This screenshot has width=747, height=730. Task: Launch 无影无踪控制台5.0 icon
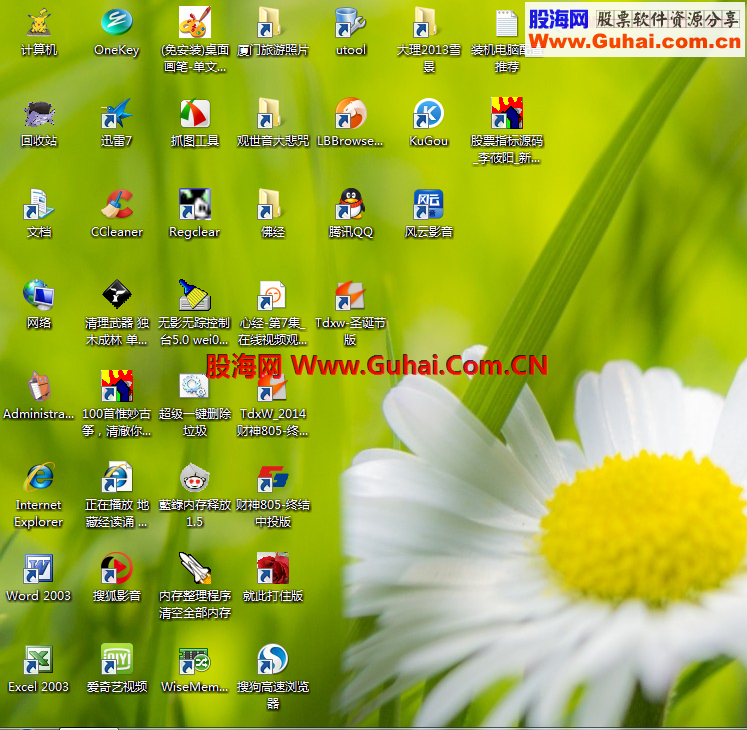(195, 295)
